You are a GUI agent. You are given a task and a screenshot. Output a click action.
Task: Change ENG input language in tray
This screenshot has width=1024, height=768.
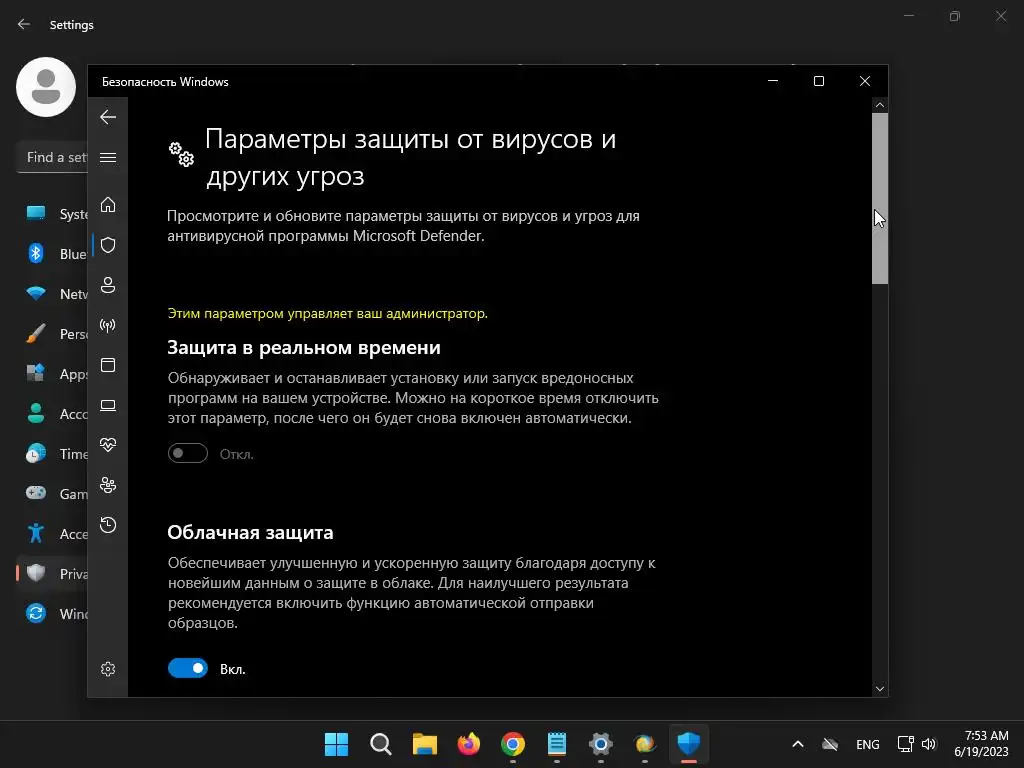coord(867,744)
